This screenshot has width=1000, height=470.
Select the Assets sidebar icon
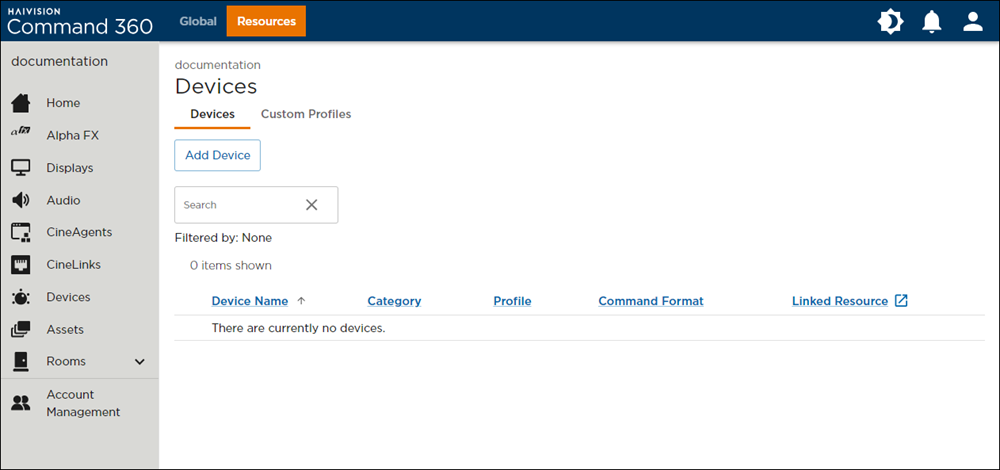pos(20,329)
